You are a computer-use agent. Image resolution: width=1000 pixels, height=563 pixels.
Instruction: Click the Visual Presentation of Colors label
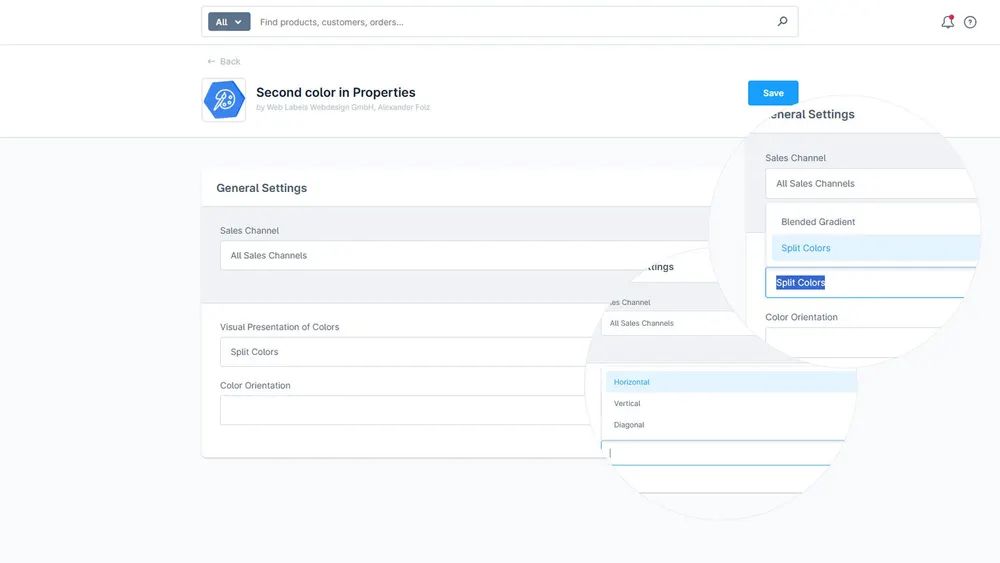pos(279,327)
